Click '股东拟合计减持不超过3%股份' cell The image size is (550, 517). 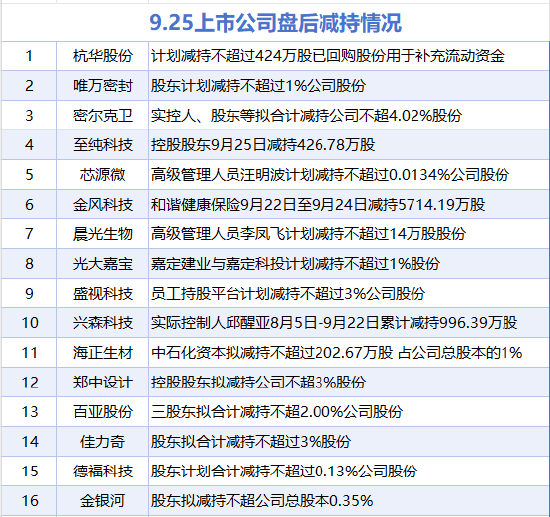[x=349, y=442]
